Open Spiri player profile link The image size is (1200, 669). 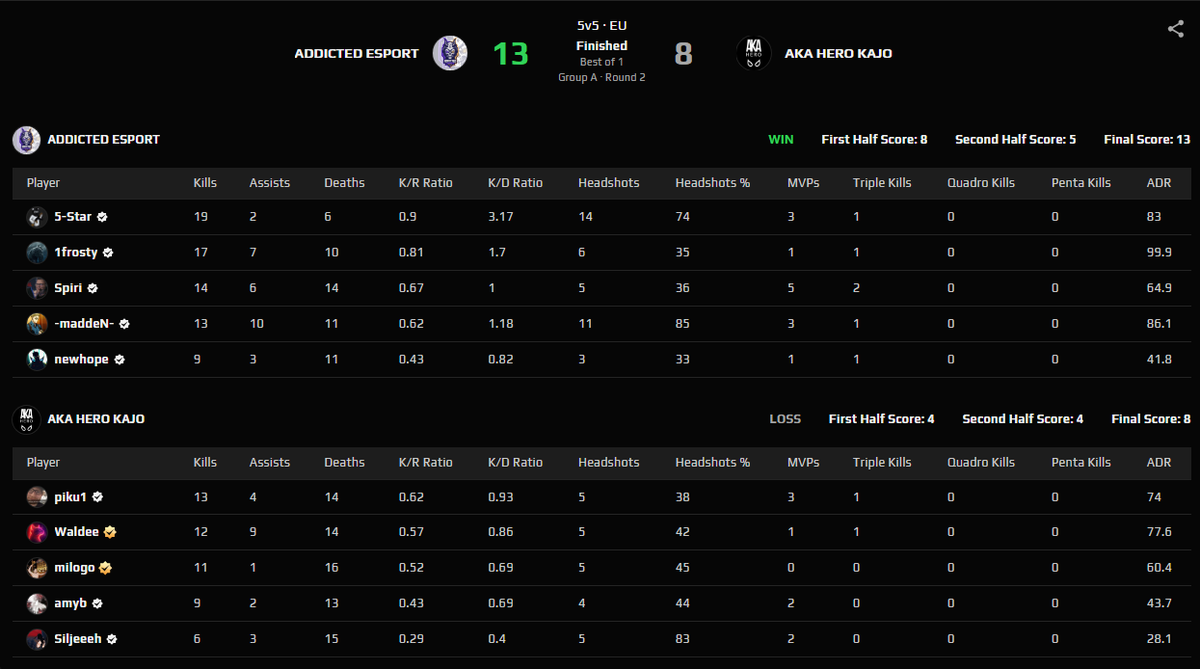[68, 288]
